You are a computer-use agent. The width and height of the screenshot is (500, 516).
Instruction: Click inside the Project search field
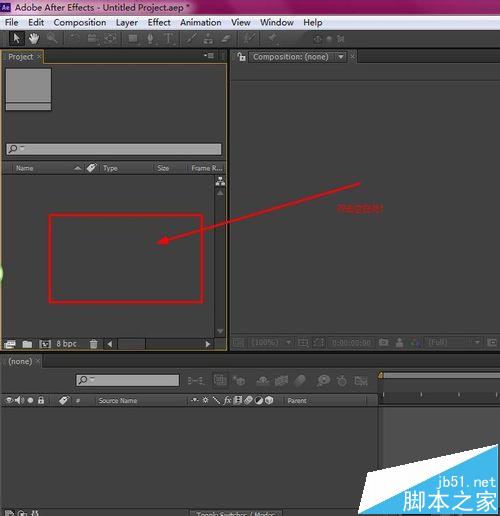tap(113, 149)
